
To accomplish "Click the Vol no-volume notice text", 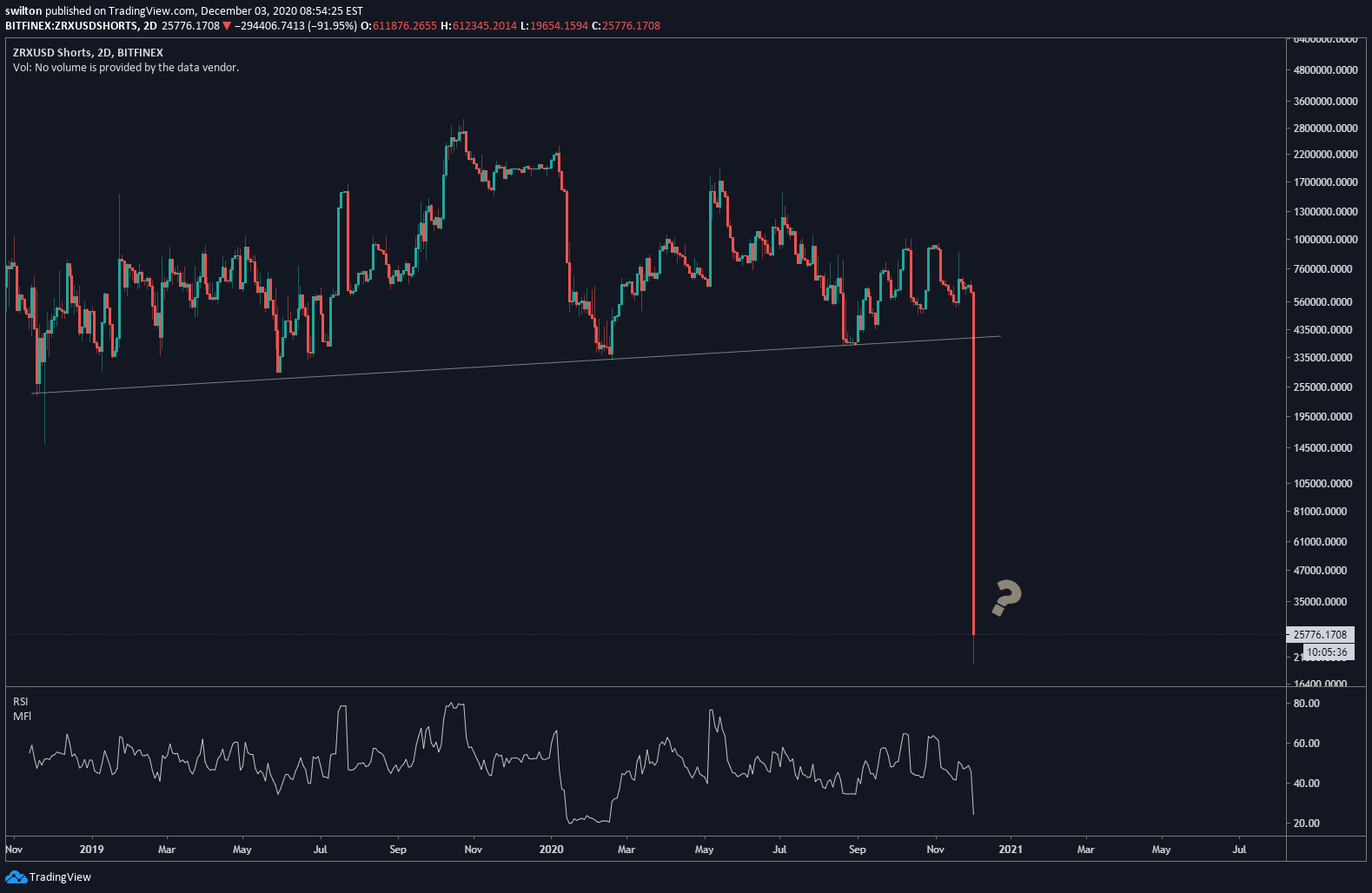I will (126, 67).
